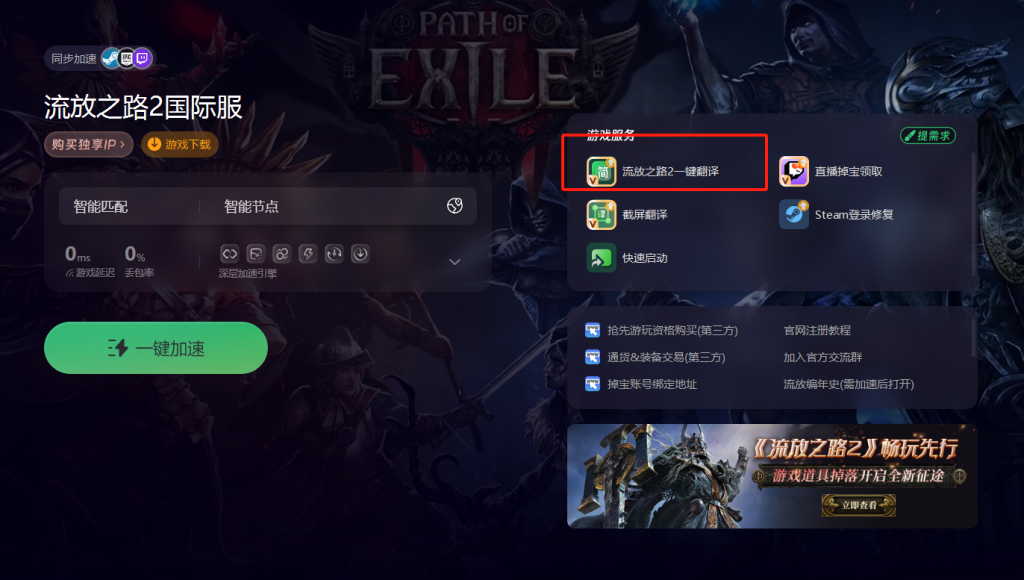Toggle the lightning bolt acceleration engine icon
The width and height of the screenshot is (1024, 580).
pyautogui.click(x=308, y=253)
